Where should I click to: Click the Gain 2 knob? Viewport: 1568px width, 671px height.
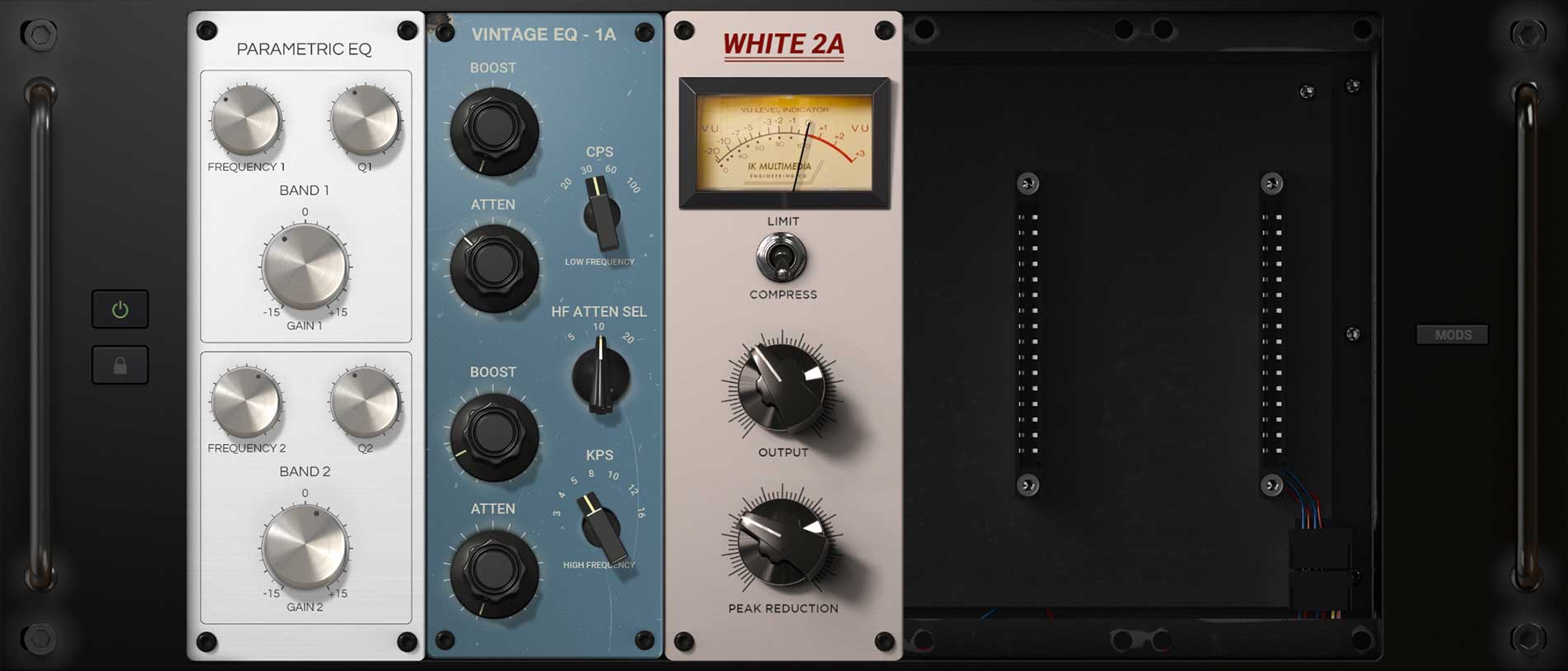click(x=305, y=547)
